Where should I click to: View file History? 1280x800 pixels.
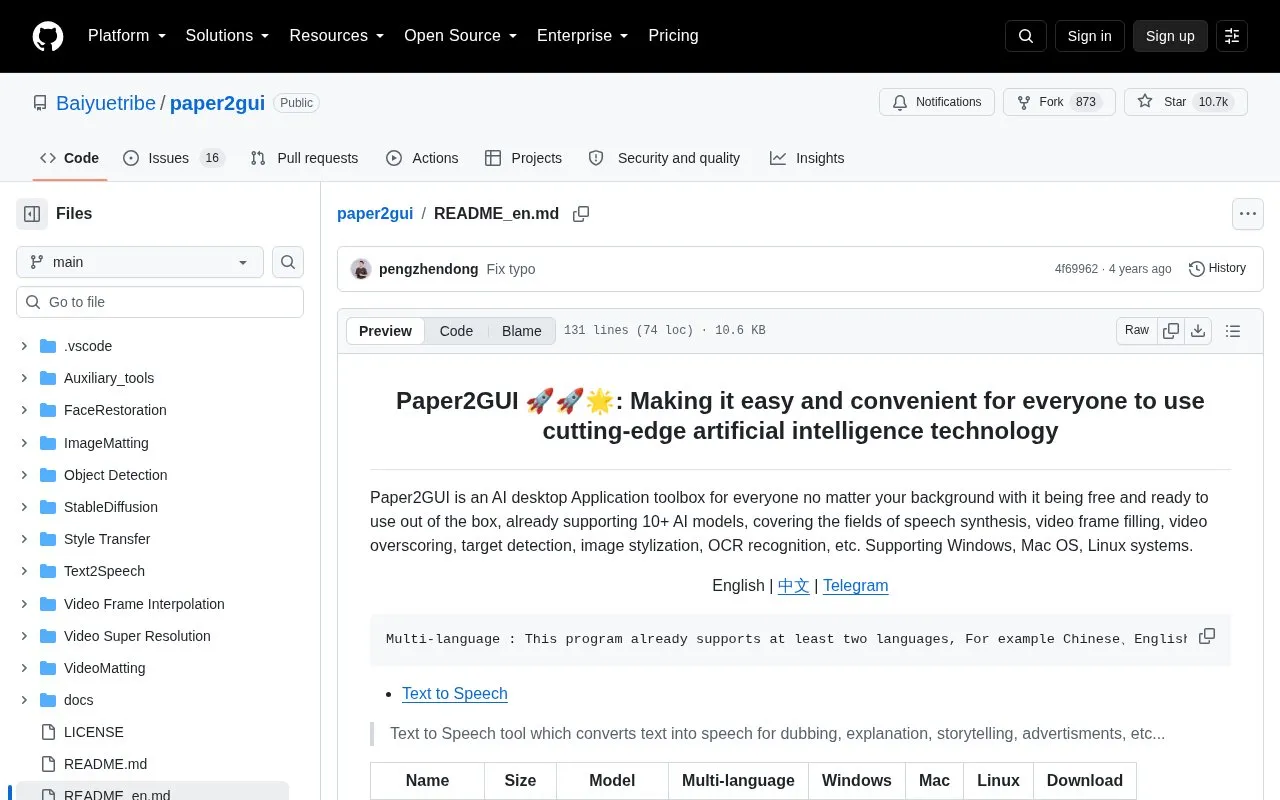click(x=1217, y=268)
